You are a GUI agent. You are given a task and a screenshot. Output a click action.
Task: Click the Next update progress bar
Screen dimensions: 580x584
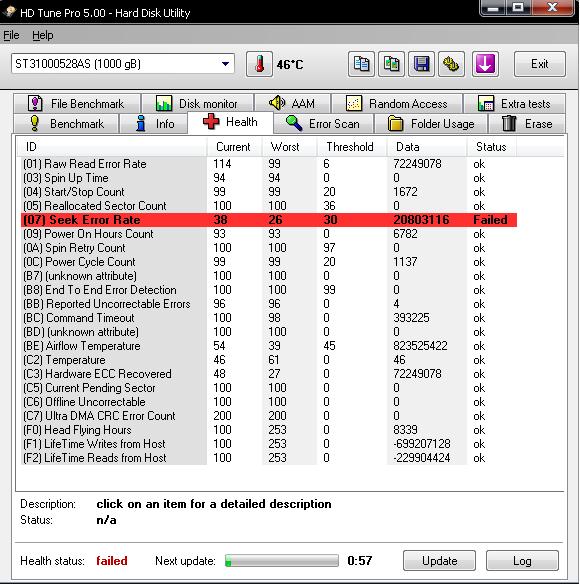click(x=282, y=561)
